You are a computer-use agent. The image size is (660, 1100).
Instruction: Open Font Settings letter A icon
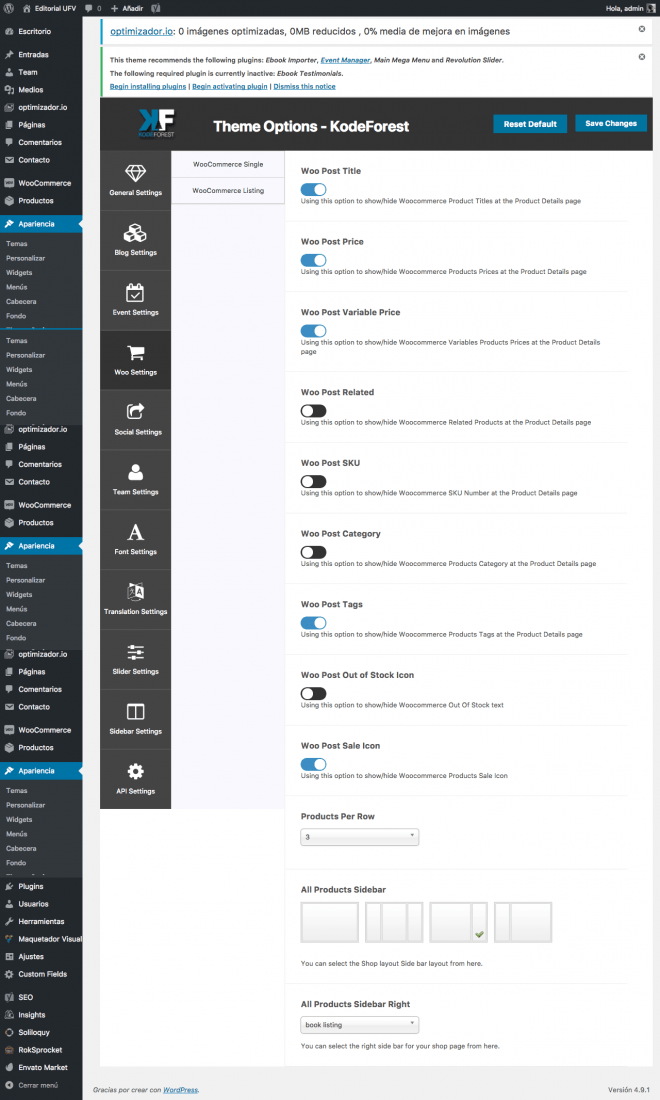[135, 532]
